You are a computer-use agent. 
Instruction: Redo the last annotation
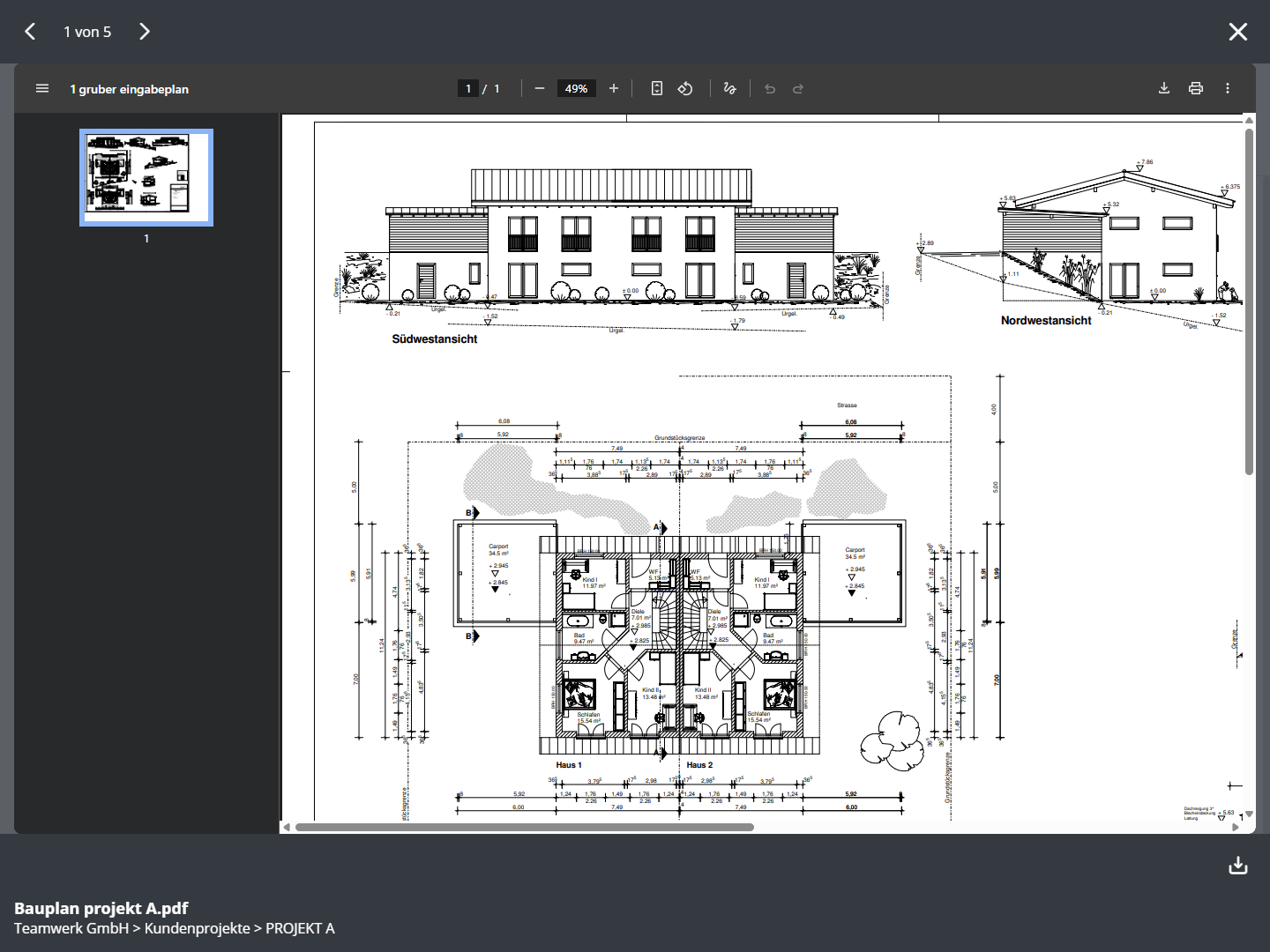pos(798,88)
